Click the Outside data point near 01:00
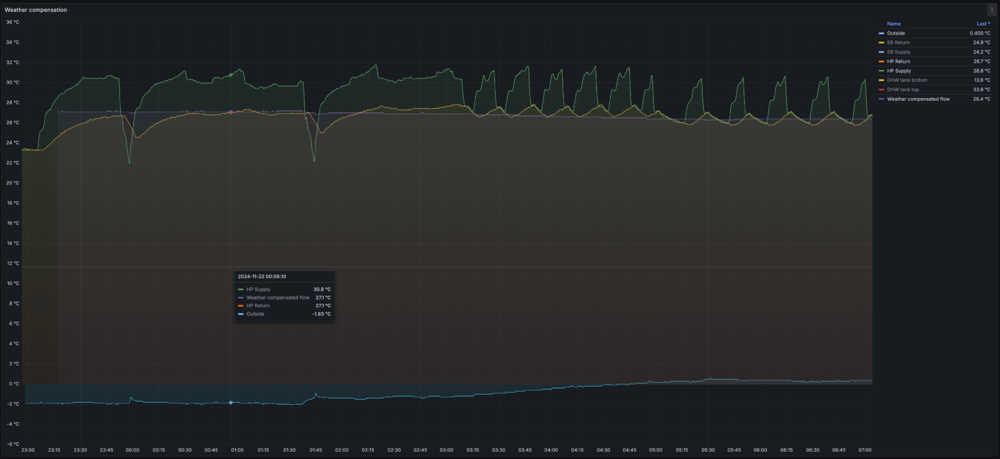 [x=231, y=402]
